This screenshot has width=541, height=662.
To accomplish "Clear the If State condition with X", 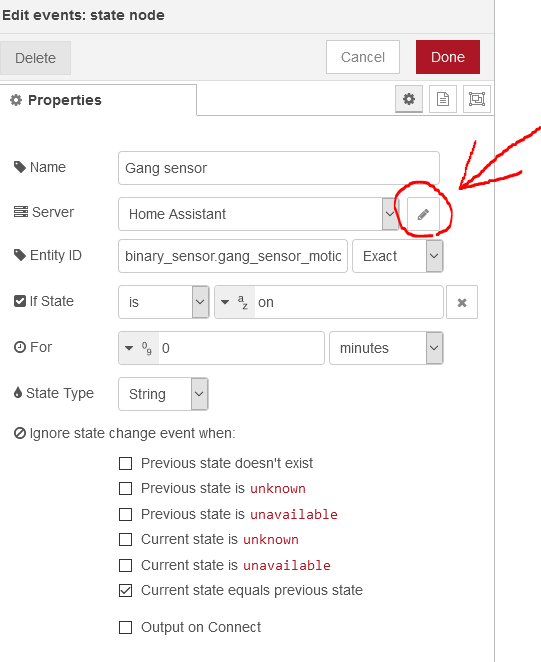I will (x=462, y=302).
